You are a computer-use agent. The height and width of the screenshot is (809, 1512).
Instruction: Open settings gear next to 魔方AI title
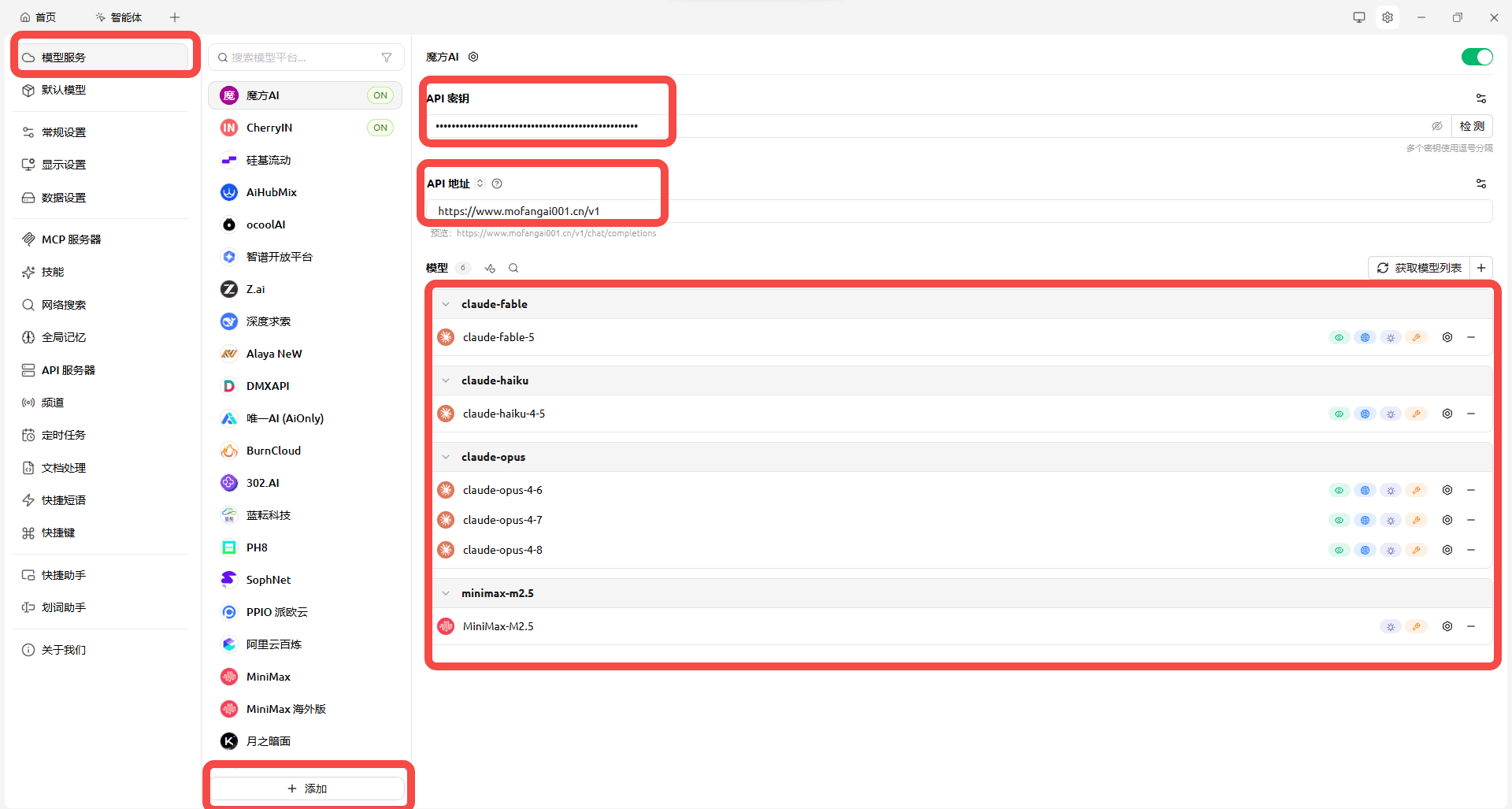coord(473,57)
